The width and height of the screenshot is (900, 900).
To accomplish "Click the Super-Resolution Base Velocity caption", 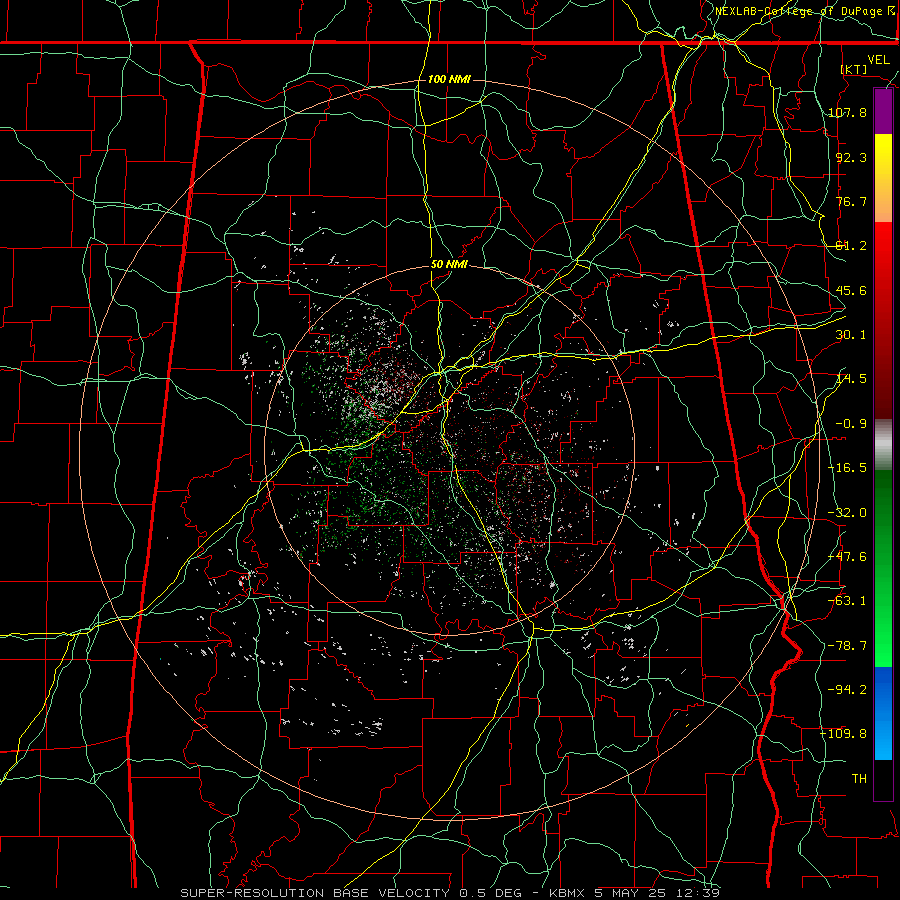I will pyautogui.click(x=450, y=893).
